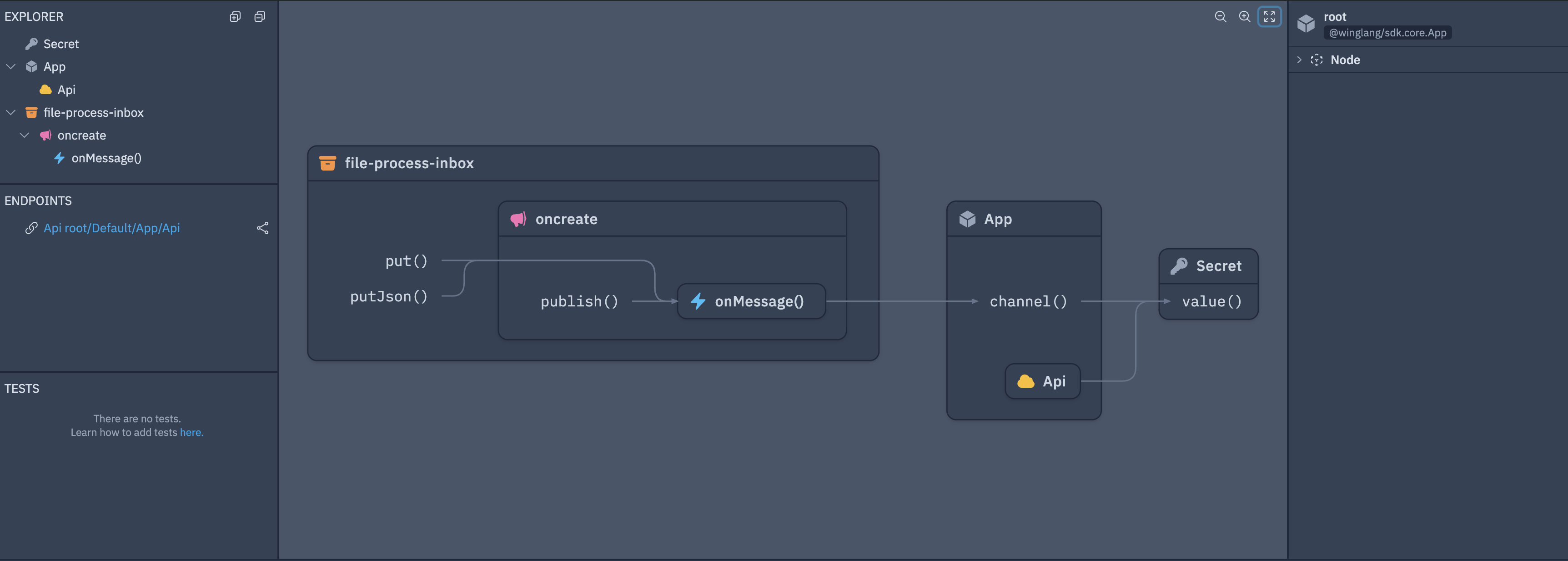Screen dimensions: 1568x561
Task: Open the Api root/Default/App/Api endpoint link
Action: click(x=111, y=228)
